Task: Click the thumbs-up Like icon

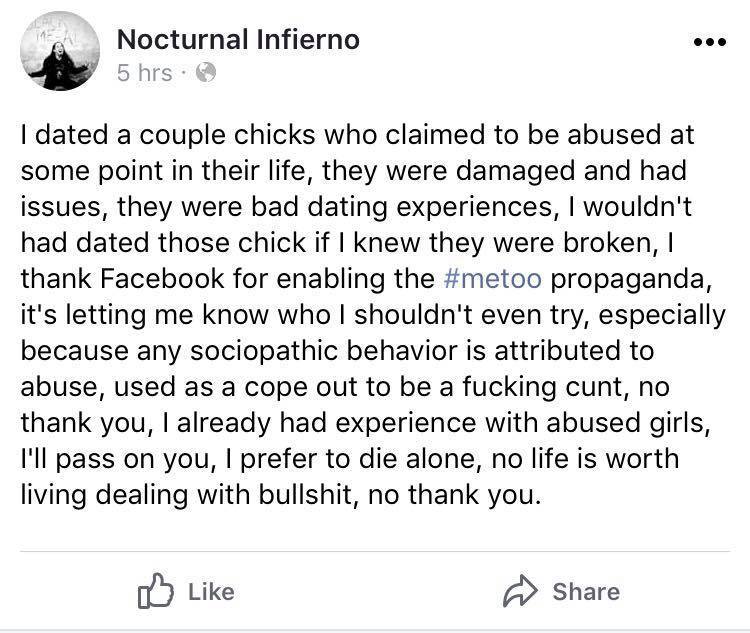Action: click(155, 591)
